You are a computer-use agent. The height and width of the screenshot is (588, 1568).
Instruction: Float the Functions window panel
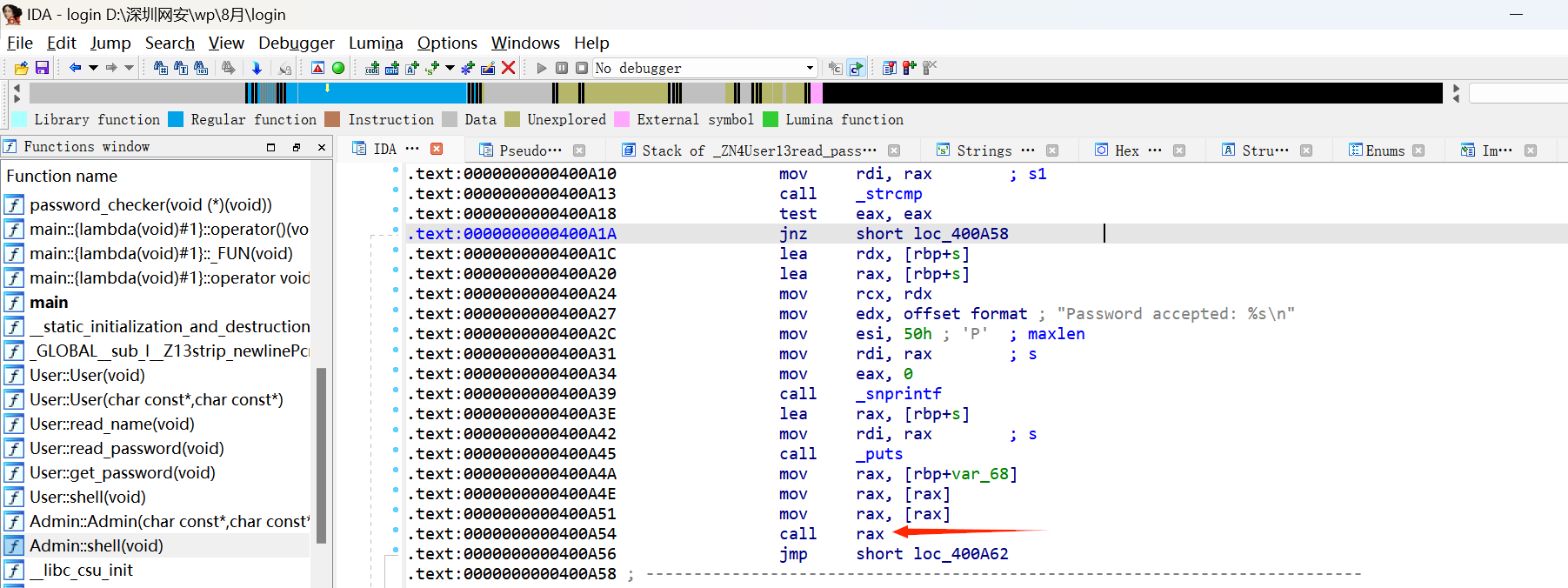coord(297,147)
